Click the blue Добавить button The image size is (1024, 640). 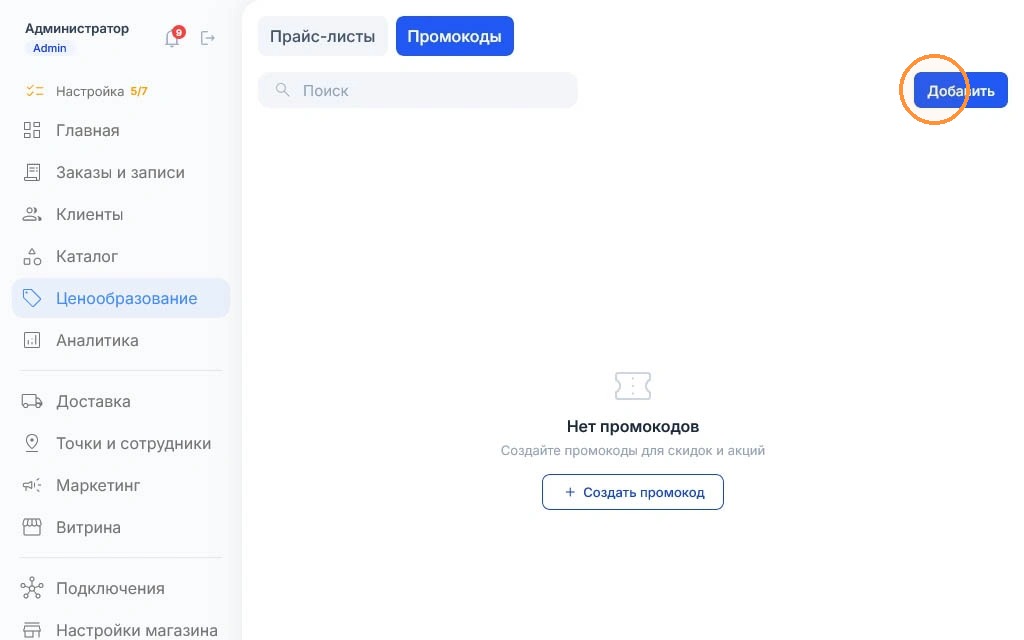(960, 90)
